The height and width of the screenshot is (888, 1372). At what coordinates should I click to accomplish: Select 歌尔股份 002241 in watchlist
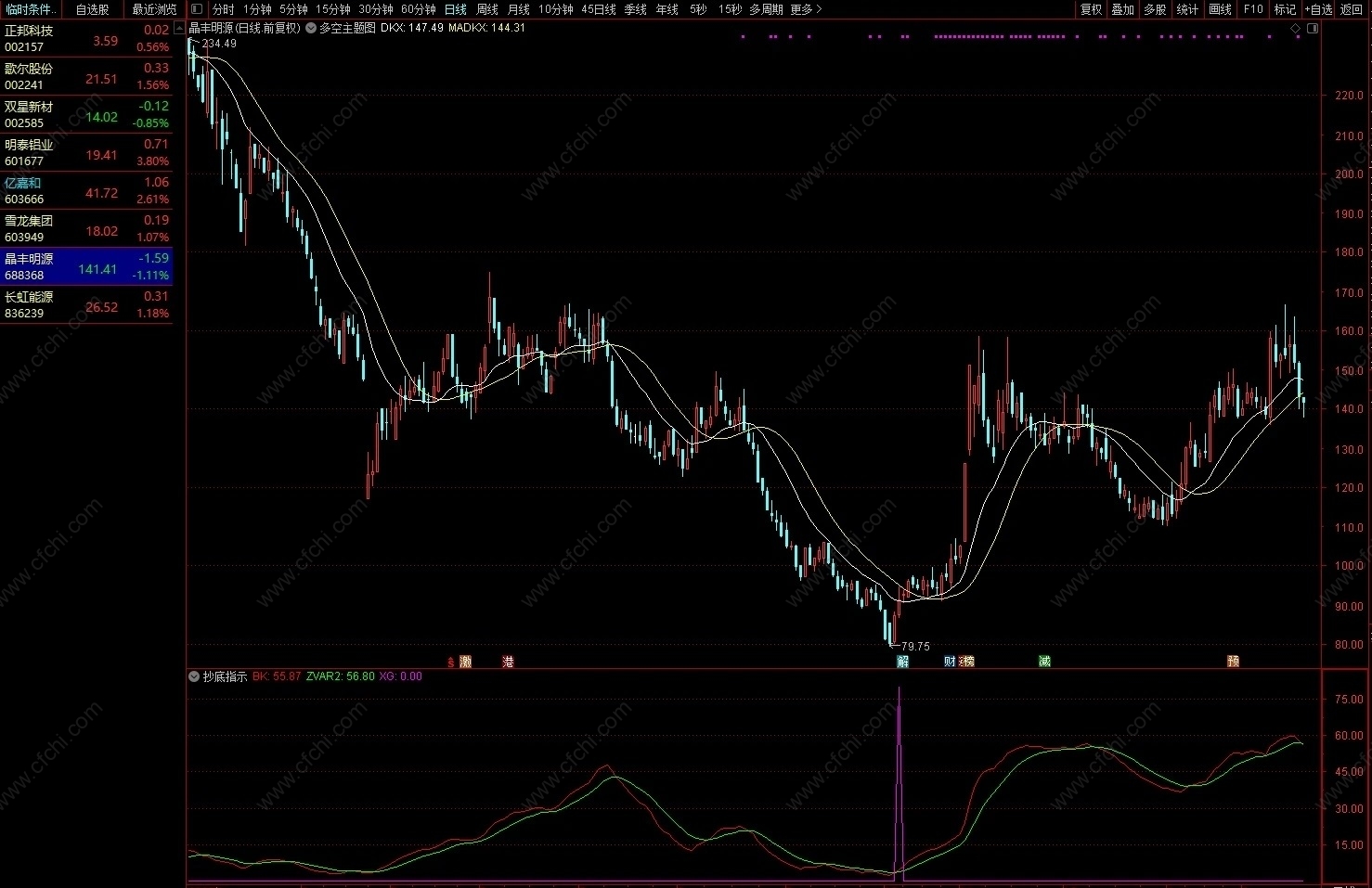point(86,77)
